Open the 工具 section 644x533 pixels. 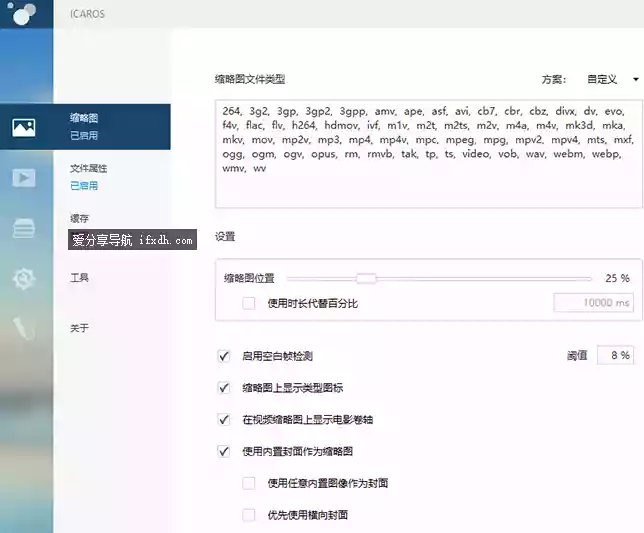79,278
